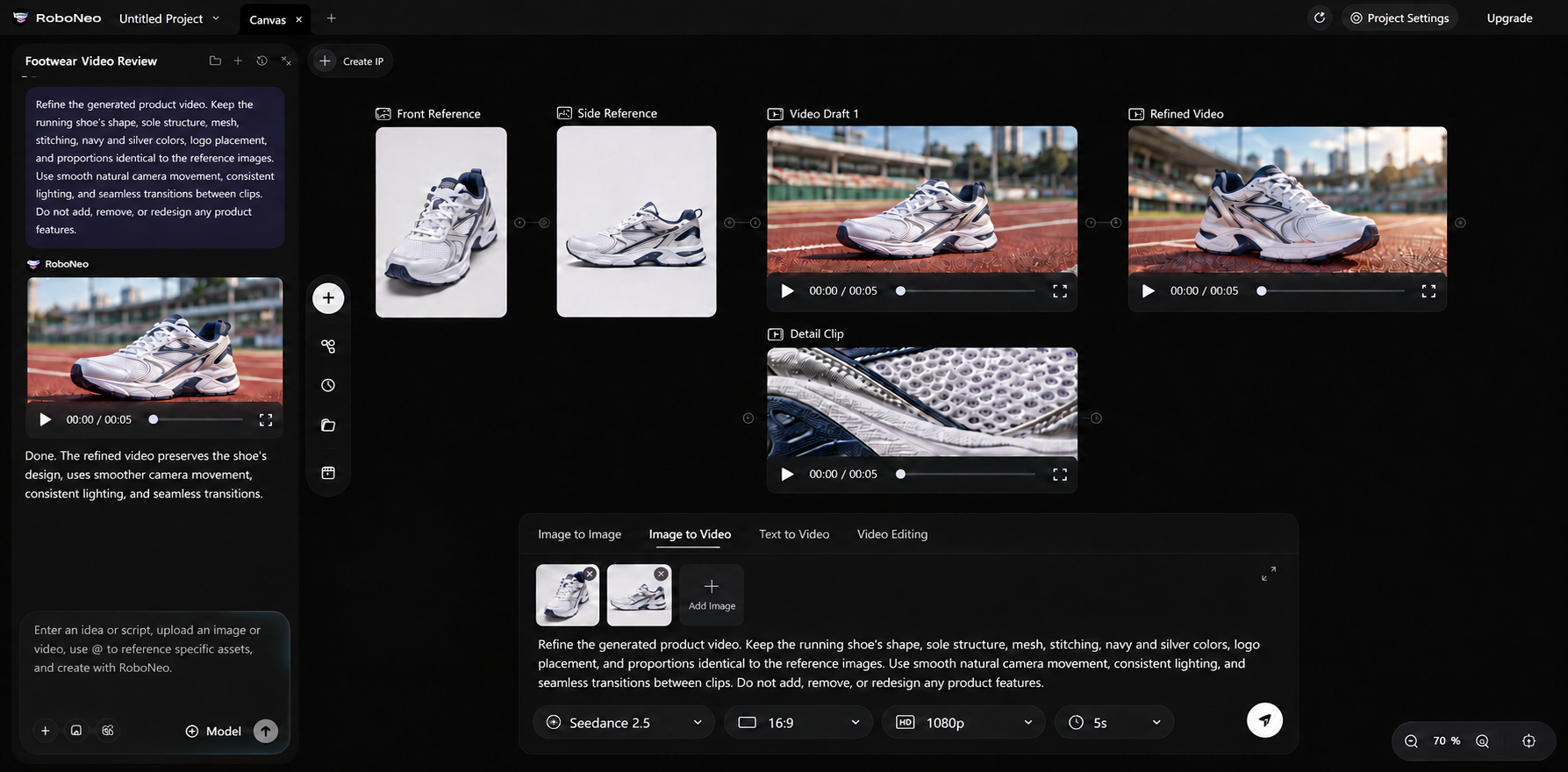Select the Canvas tab
This screenshot has width=1568, height=772.
268,19
